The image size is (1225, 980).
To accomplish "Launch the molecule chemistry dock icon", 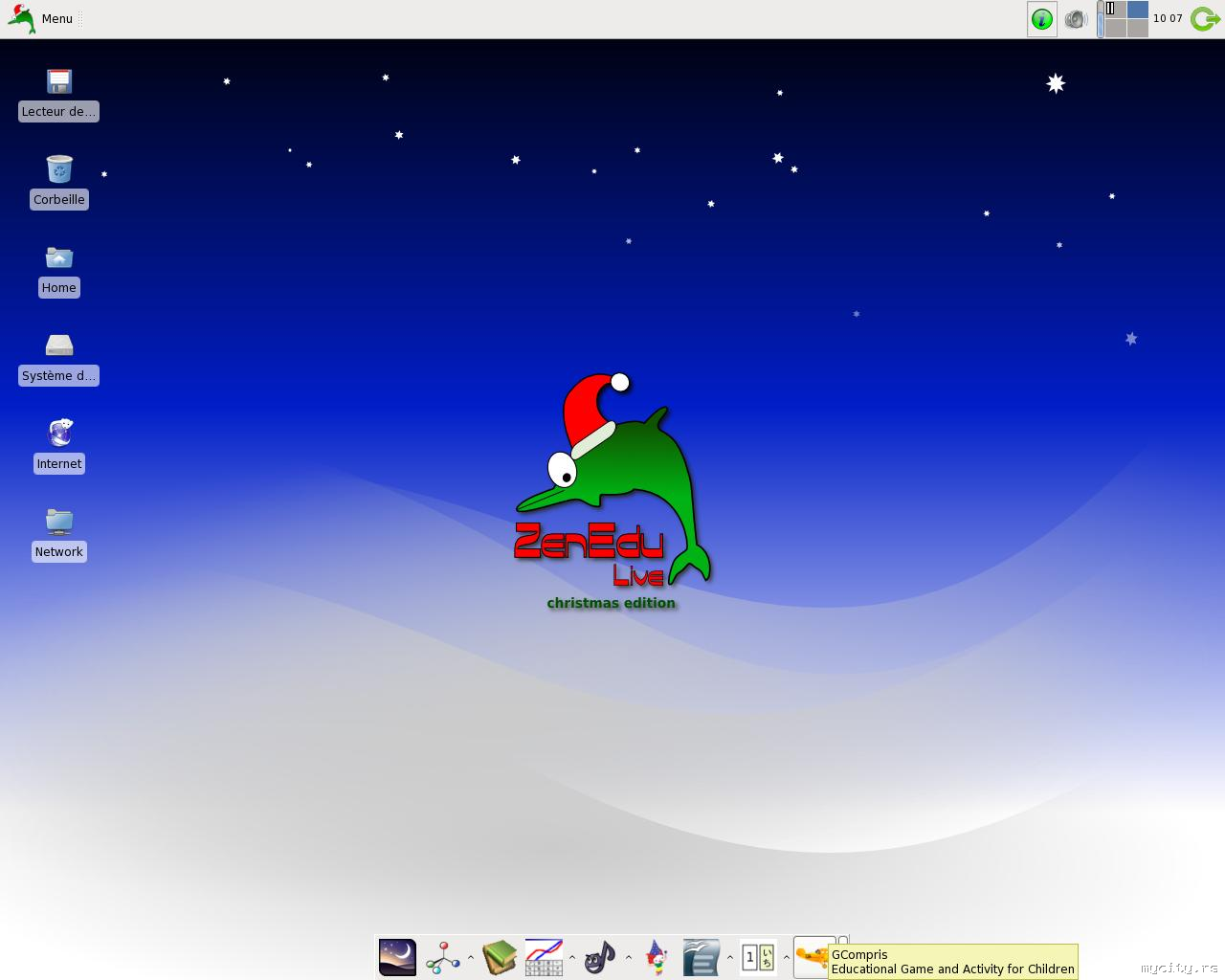I will click(x=443, y=957).
